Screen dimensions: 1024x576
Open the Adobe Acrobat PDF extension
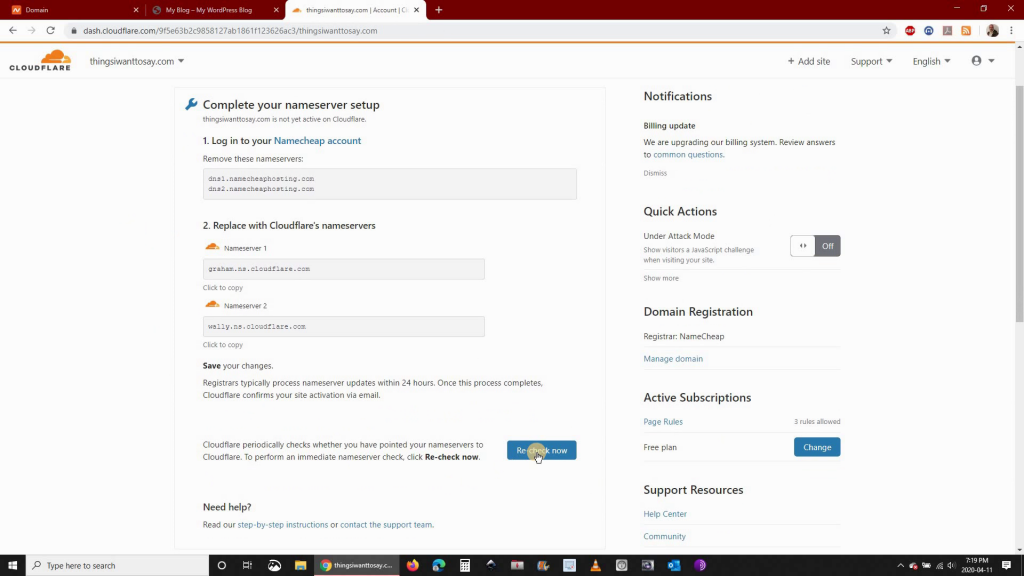948,31
